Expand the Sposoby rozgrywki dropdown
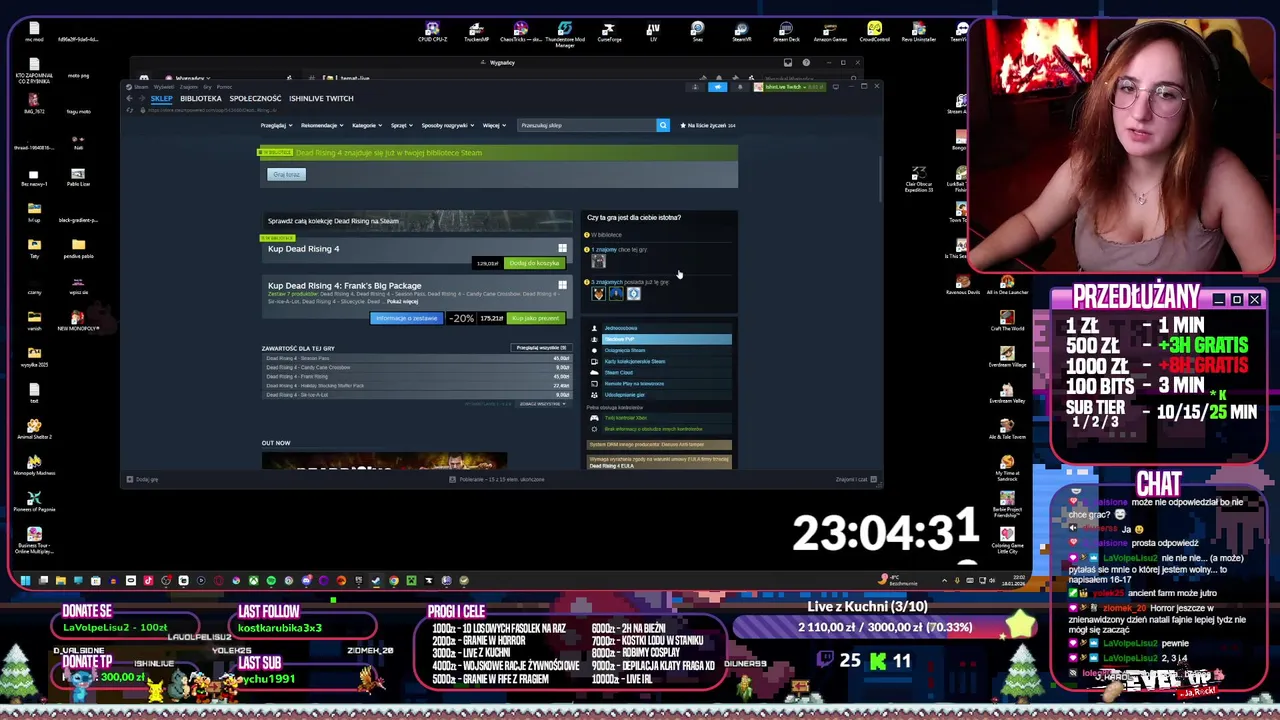The width and height of the screenshot is (1280, 720). coord(447,126)
